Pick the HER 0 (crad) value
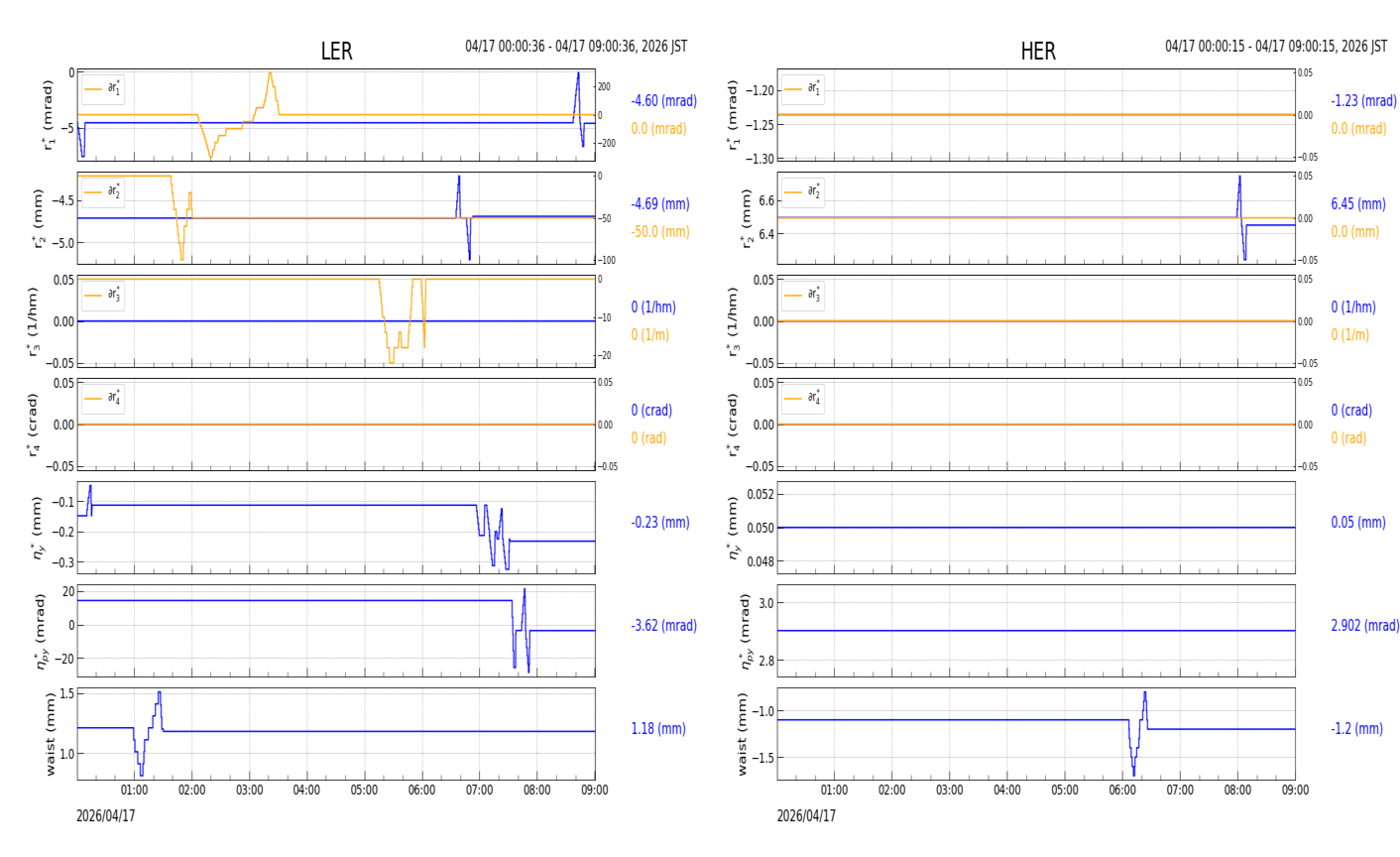This screenshot has width=1400, height=857. 1351,411
